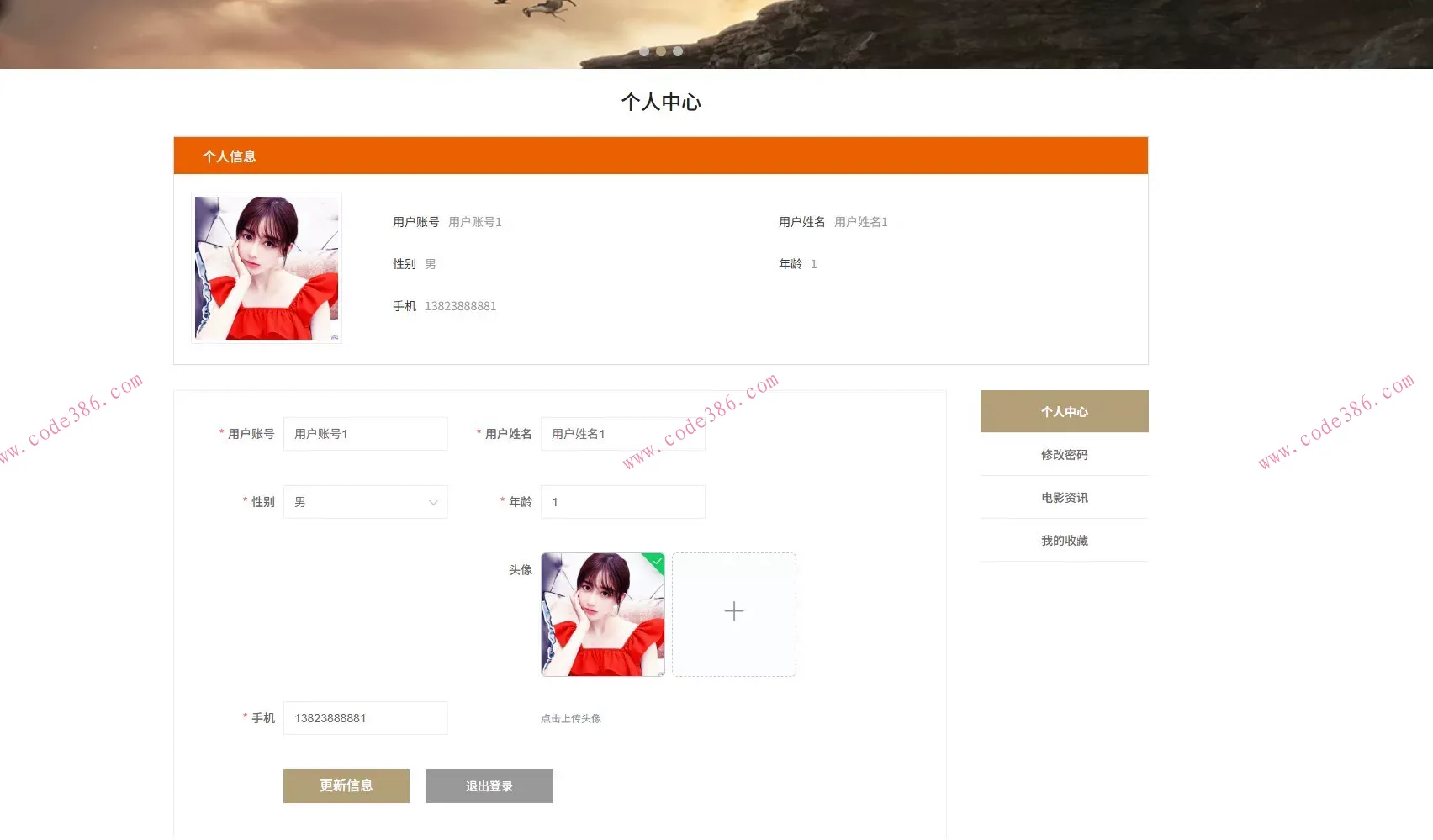Screen dimensions: 1433x840
Task: Click the 更新信息 update button
Action: click(x=346, y=785)
